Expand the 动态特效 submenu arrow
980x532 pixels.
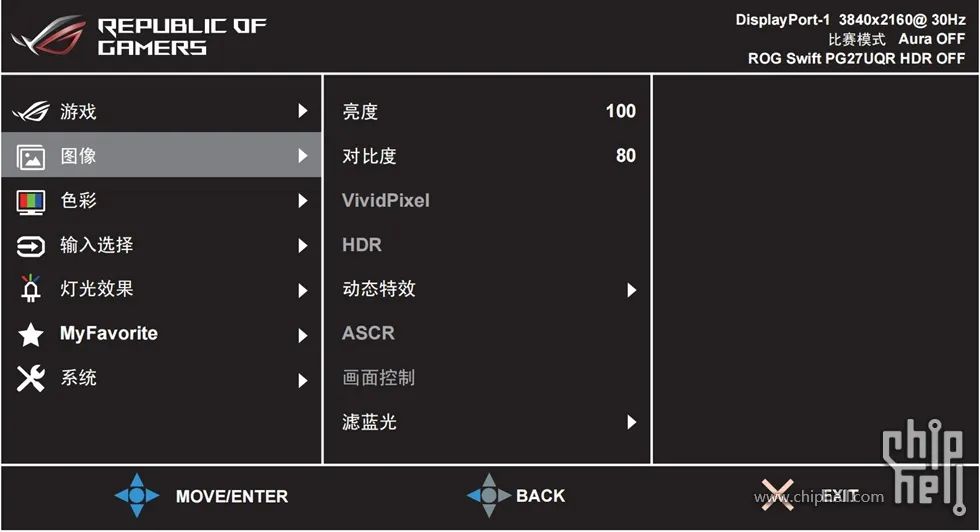pyautogui.click(x=631, y=290)
